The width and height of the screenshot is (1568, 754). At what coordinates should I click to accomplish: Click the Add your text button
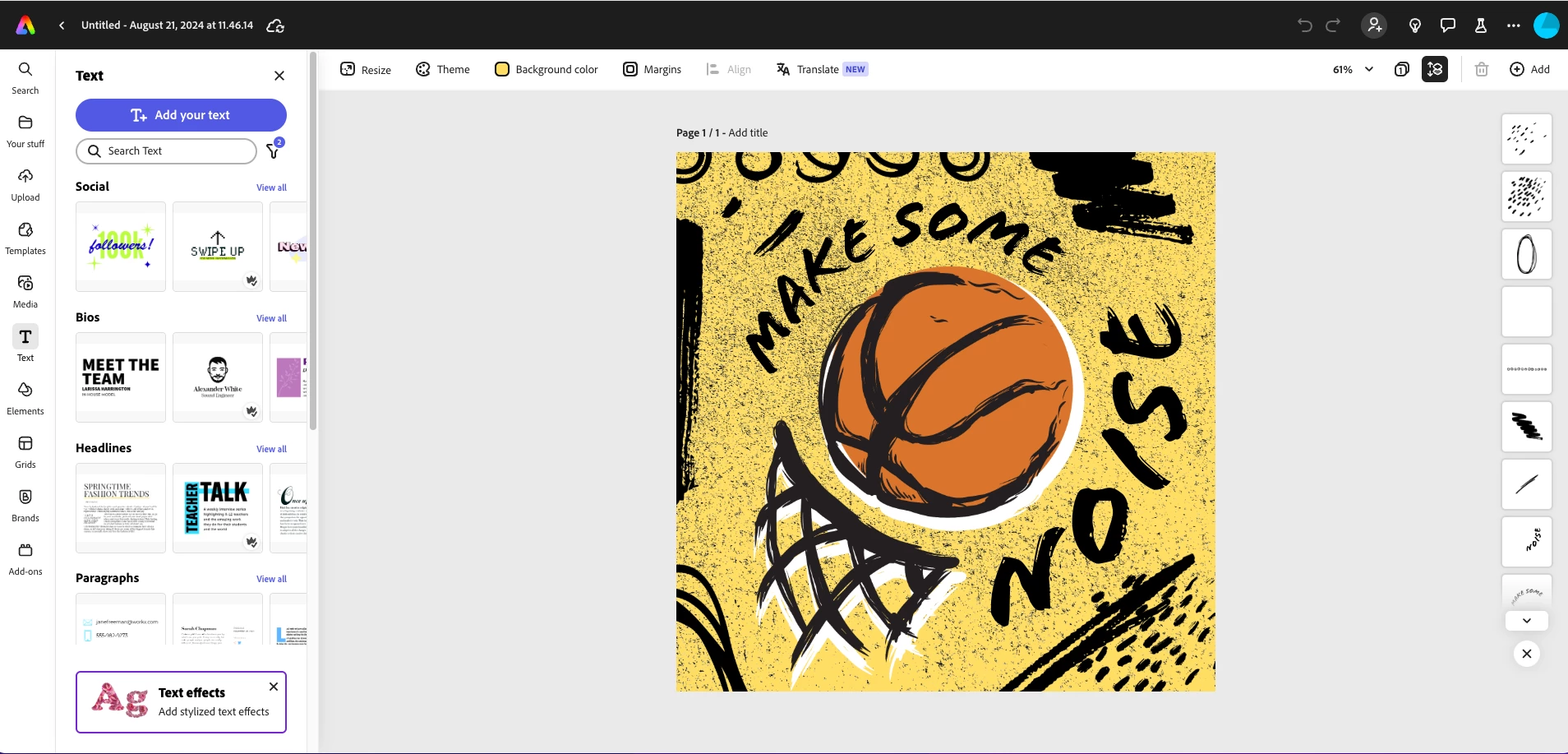[181, 115]
